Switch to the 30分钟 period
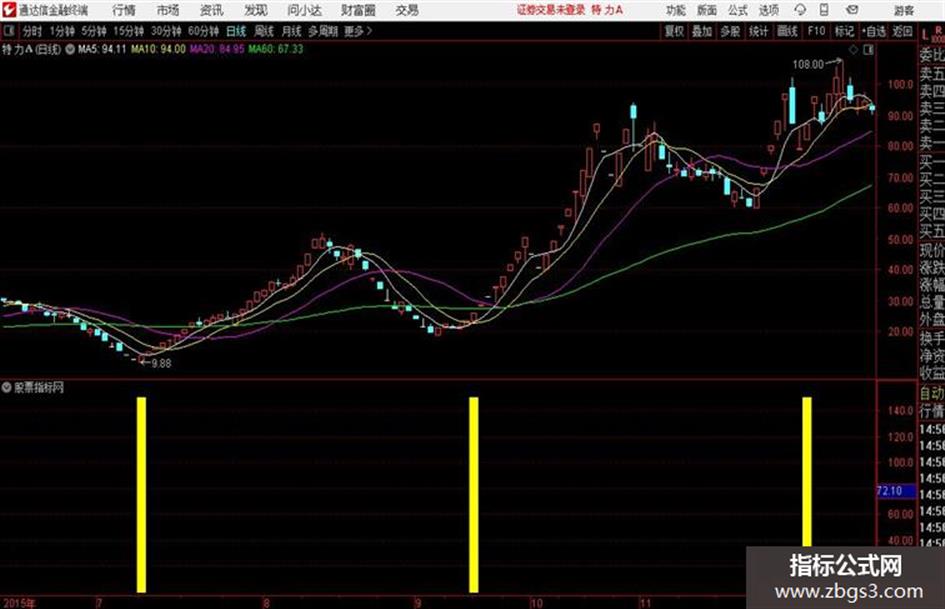Image resolution: width=945 pixels, height=609 pixels. (x=166, y=31)
